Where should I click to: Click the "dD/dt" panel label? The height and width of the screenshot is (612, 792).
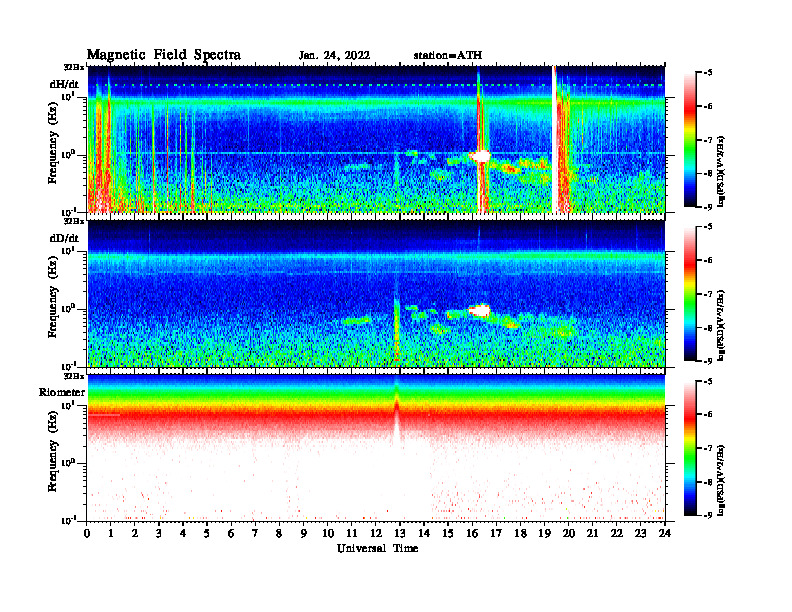(x=64, y=238)
